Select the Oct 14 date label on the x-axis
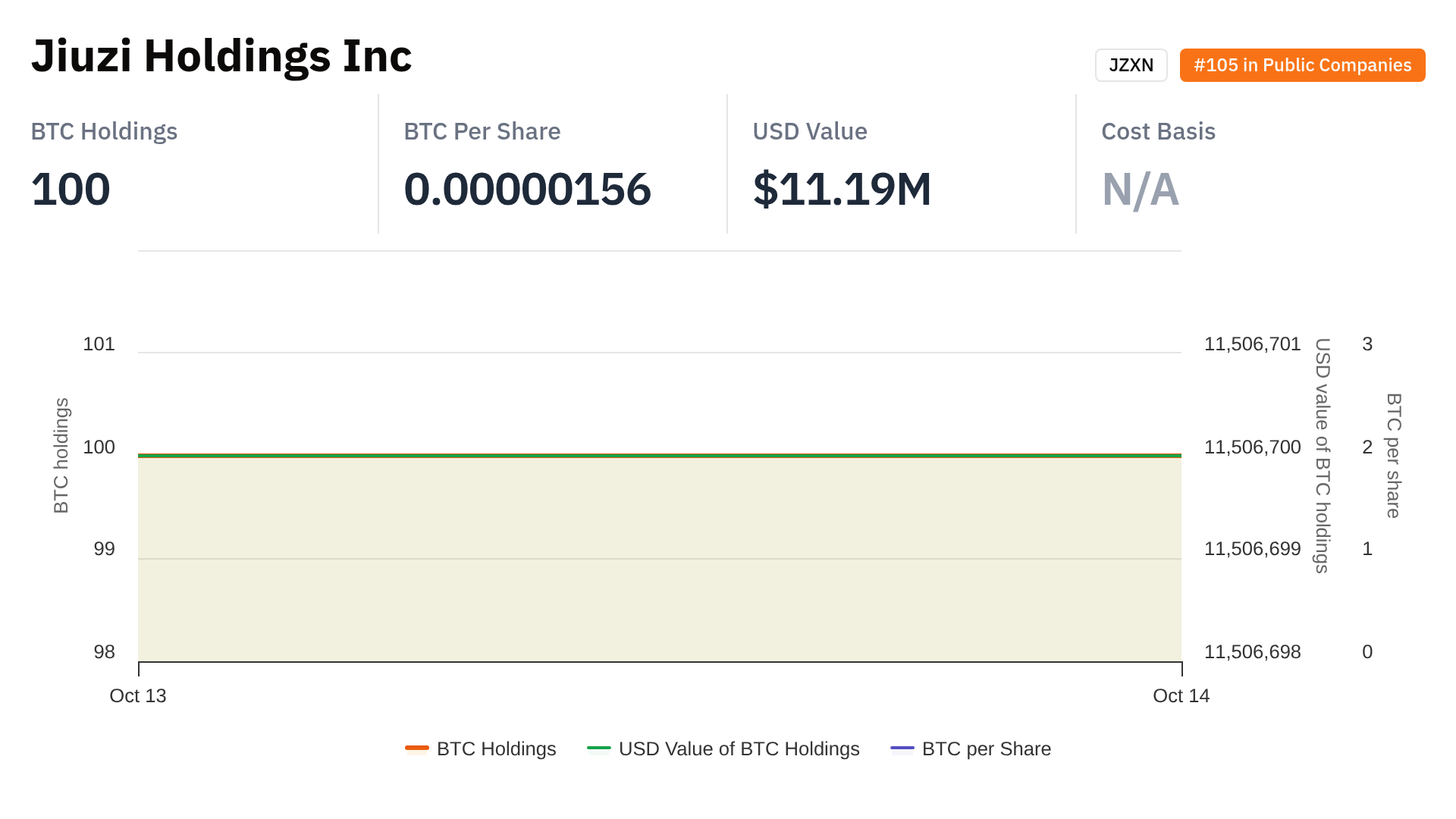 [x=1181, y=695]
